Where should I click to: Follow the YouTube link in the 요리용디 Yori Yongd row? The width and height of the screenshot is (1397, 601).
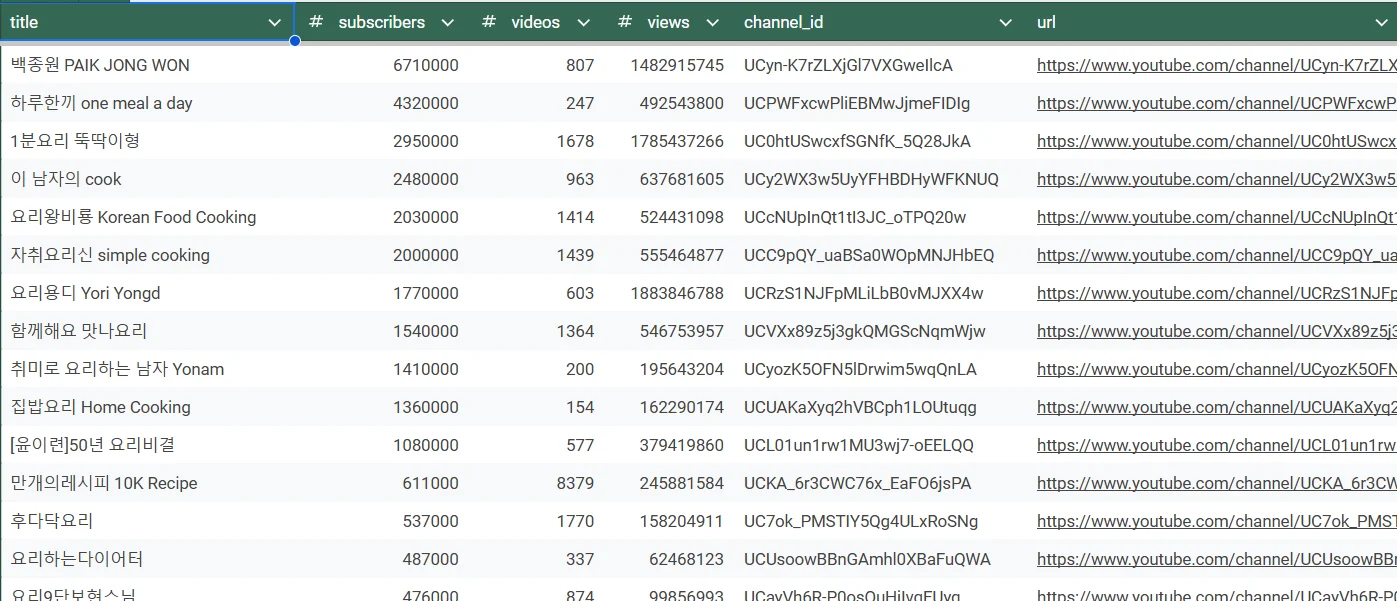coord(1216,293)
